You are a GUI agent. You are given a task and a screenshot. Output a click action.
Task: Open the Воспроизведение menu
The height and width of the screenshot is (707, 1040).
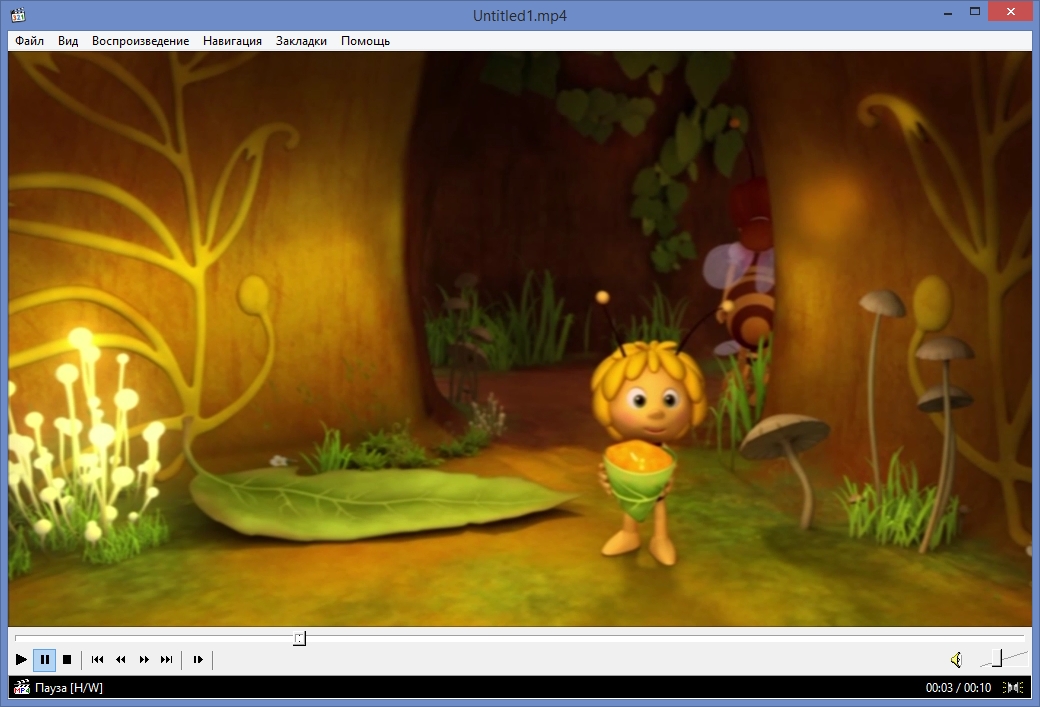pos(141,40)
